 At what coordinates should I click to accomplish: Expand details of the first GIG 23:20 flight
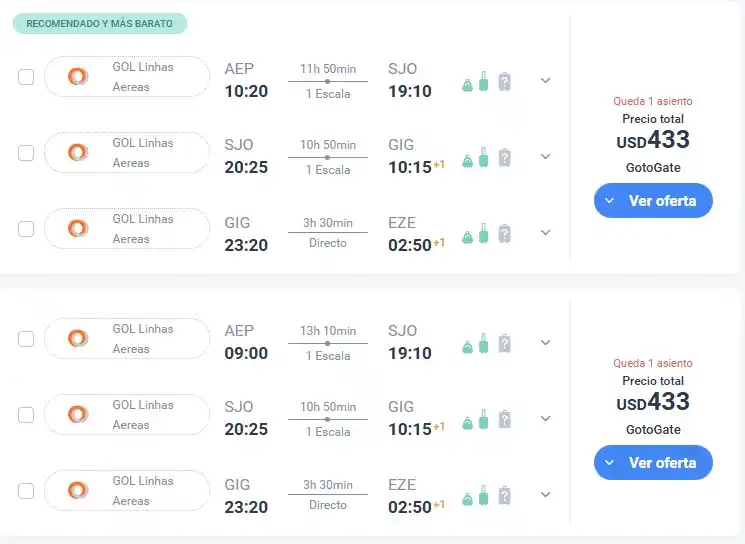(545, 232)
